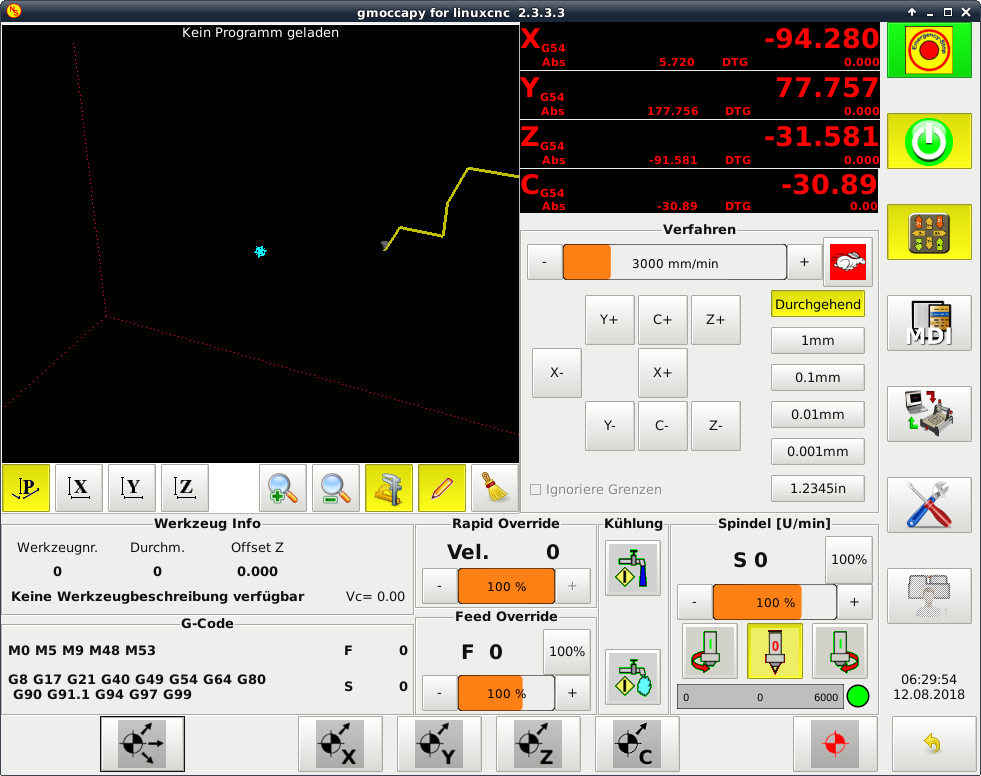Select 0.01mm jog increment
The height and width of the screenshot is (776, 981).
818,414
